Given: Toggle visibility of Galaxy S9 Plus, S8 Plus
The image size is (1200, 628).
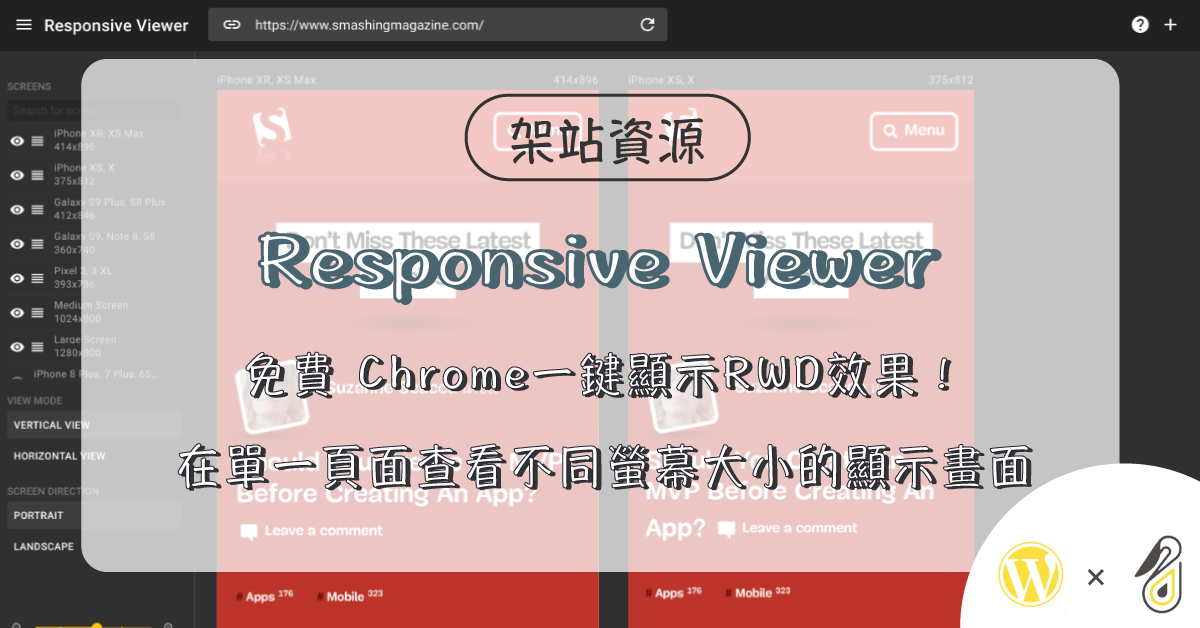Looking at the screenshot, I should (16, 209).
